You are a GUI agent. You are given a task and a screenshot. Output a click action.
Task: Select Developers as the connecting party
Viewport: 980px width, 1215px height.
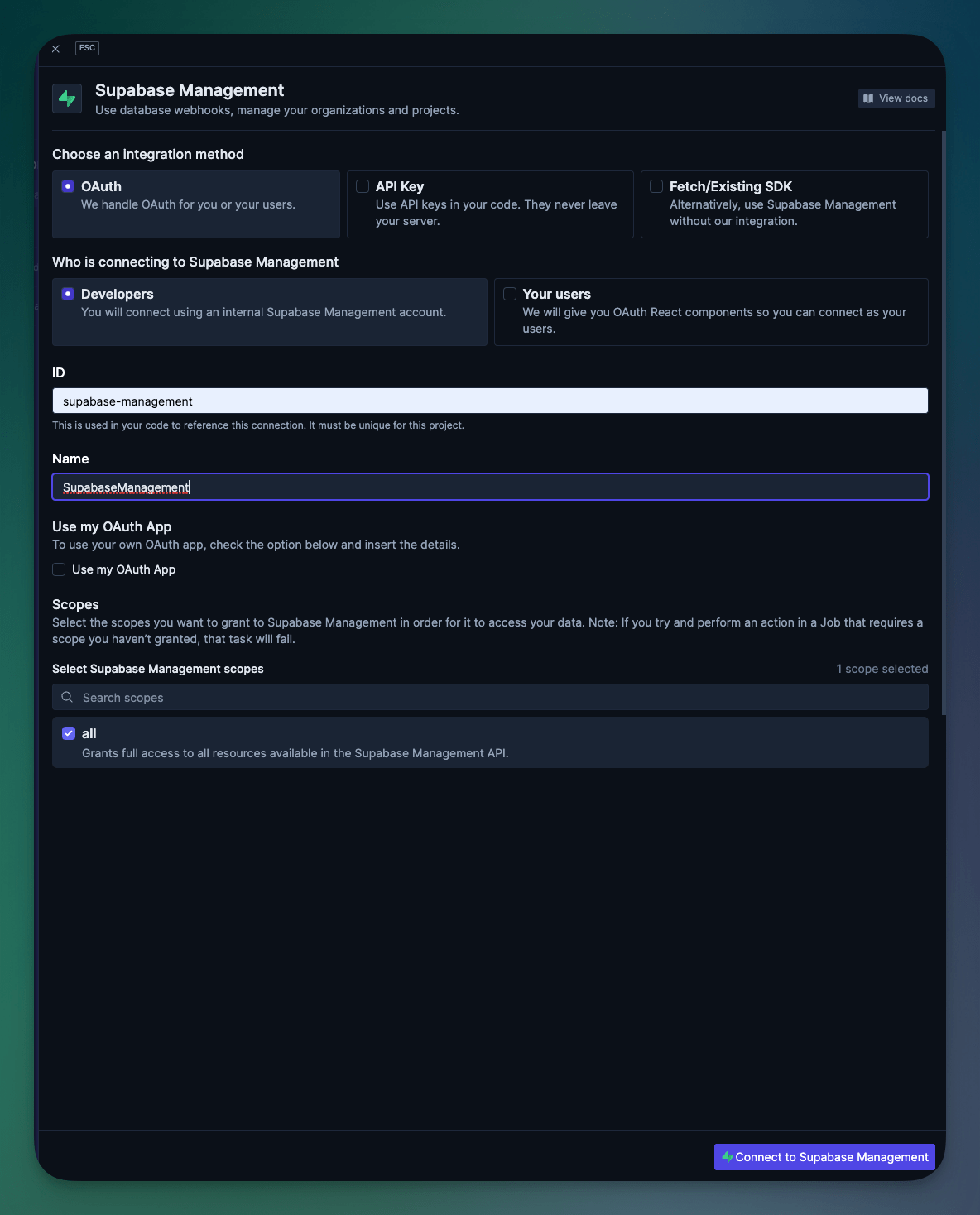[270, 312]
